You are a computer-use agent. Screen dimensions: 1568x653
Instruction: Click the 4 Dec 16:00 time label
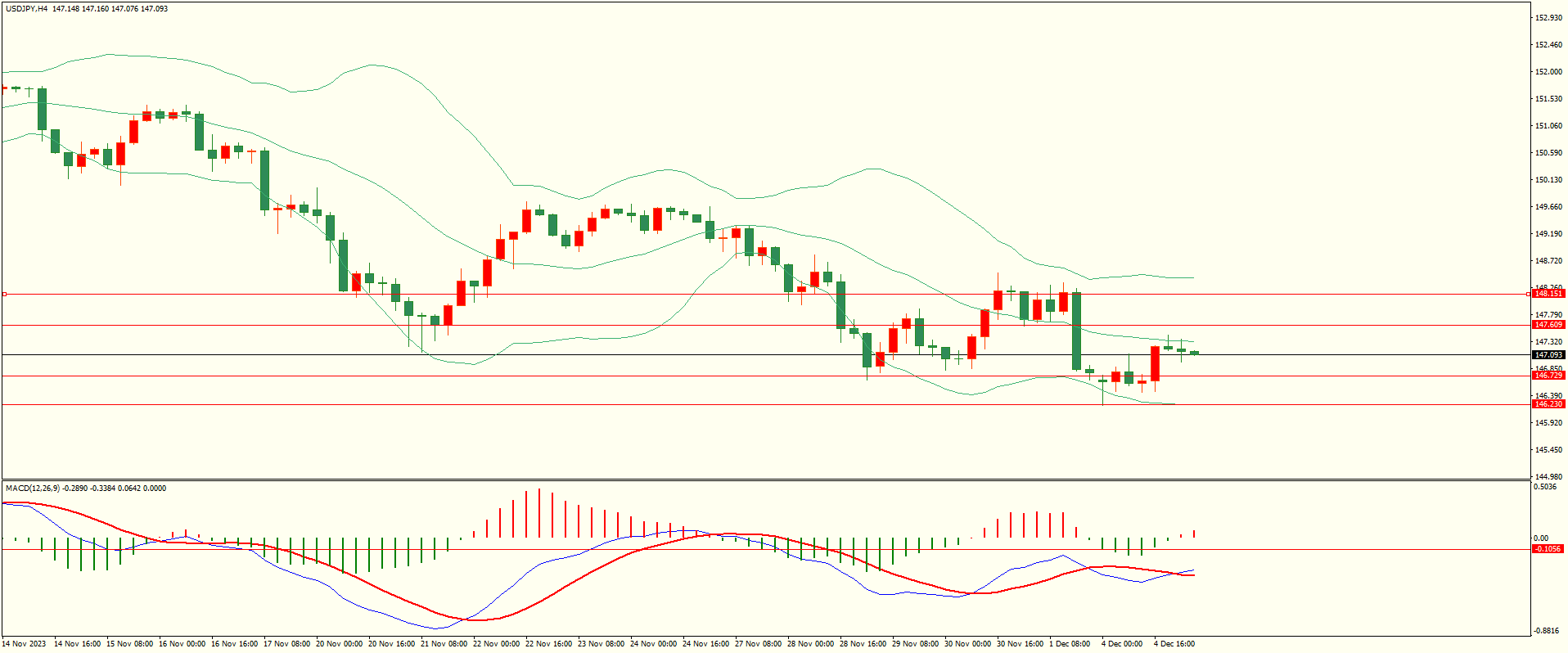[1174, 644]
